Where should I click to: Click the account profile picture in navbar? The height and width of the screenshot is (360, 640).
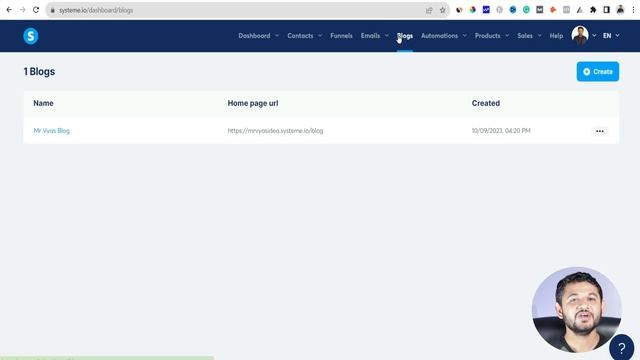click(580, 36)
